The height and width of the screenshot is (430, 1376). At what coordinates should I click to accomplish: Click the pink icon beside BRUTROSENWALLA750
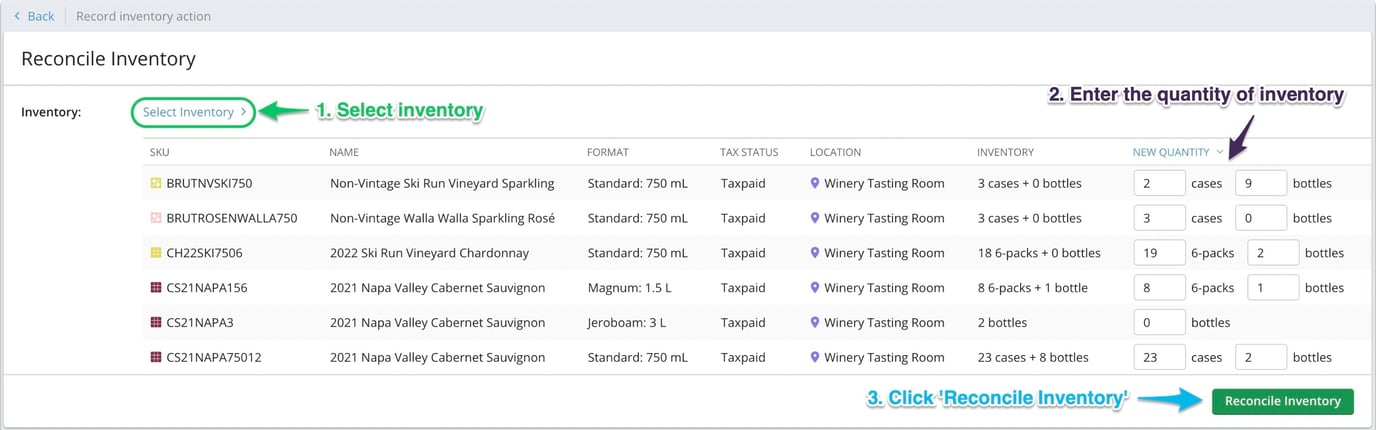pyautogui.click(x=155, y=218)
